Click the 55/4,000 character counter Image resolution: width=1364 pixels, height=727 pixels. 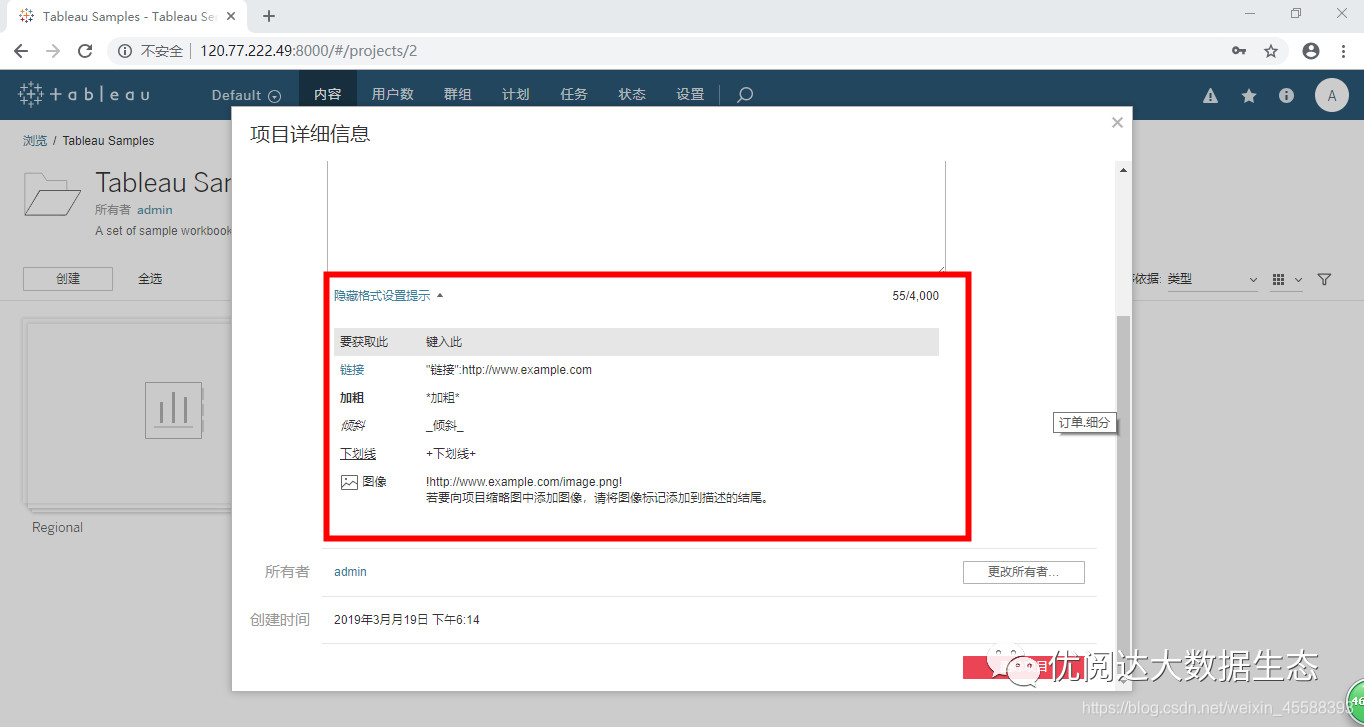pyautogui.click(x=916, y=296)
